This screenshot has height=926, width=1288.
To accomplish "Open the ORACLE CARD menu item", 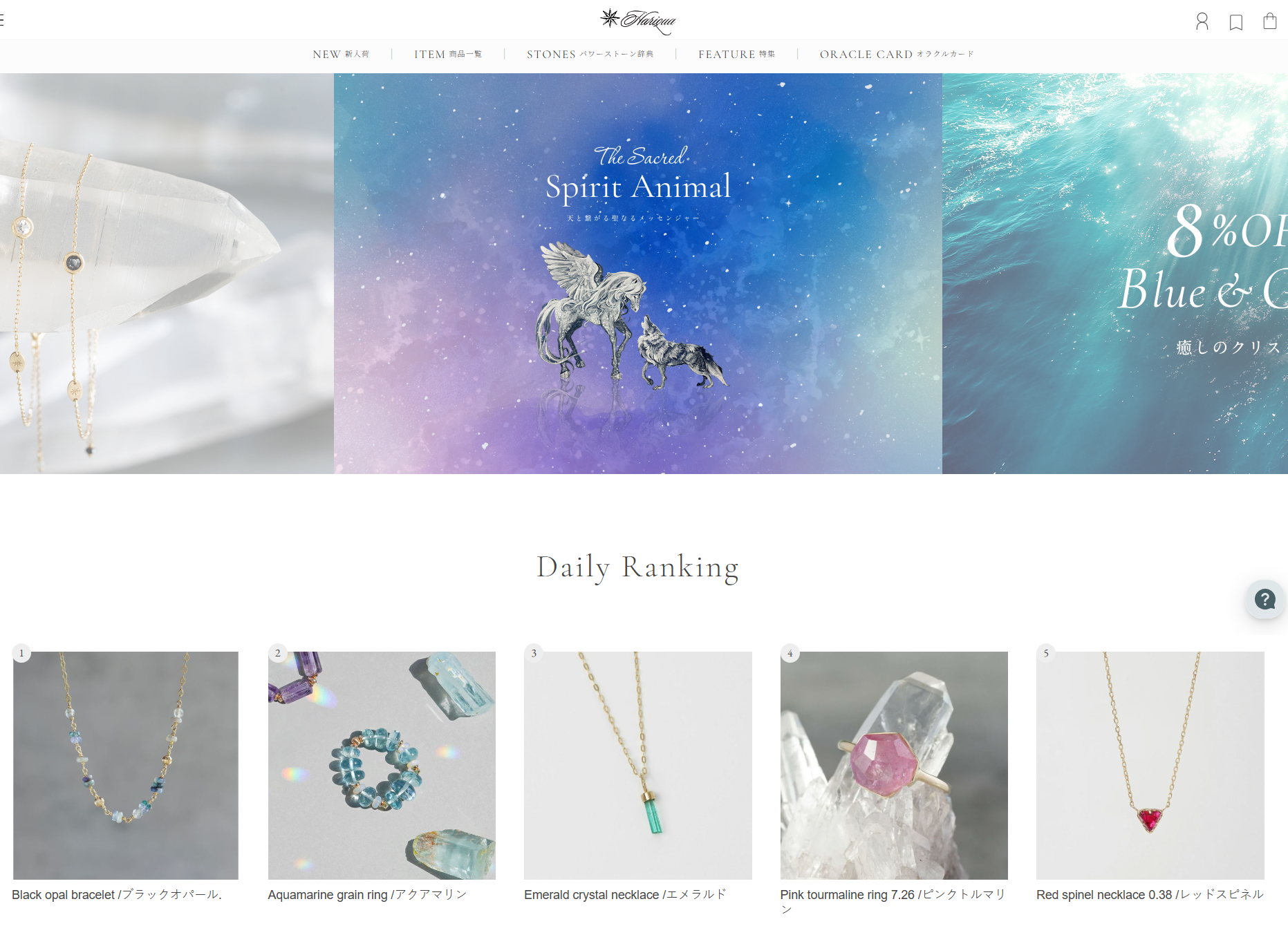I will 897,54.
